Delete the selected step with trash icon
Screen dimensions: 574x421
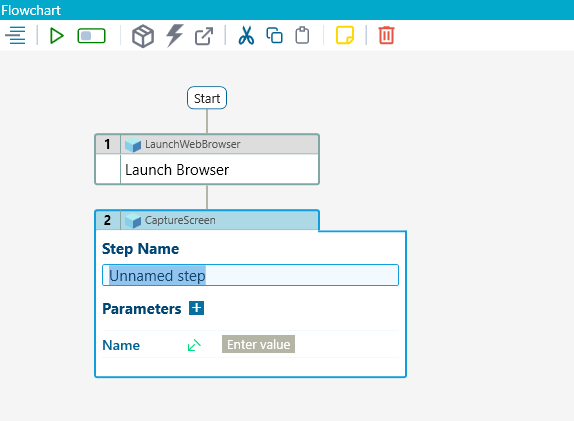[x=387, y=35]
